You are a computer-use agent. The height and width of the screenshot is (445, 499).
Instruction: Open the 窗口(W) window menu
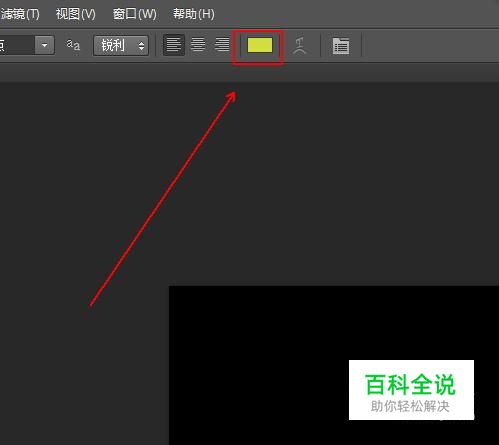click(x=135, y=14)
